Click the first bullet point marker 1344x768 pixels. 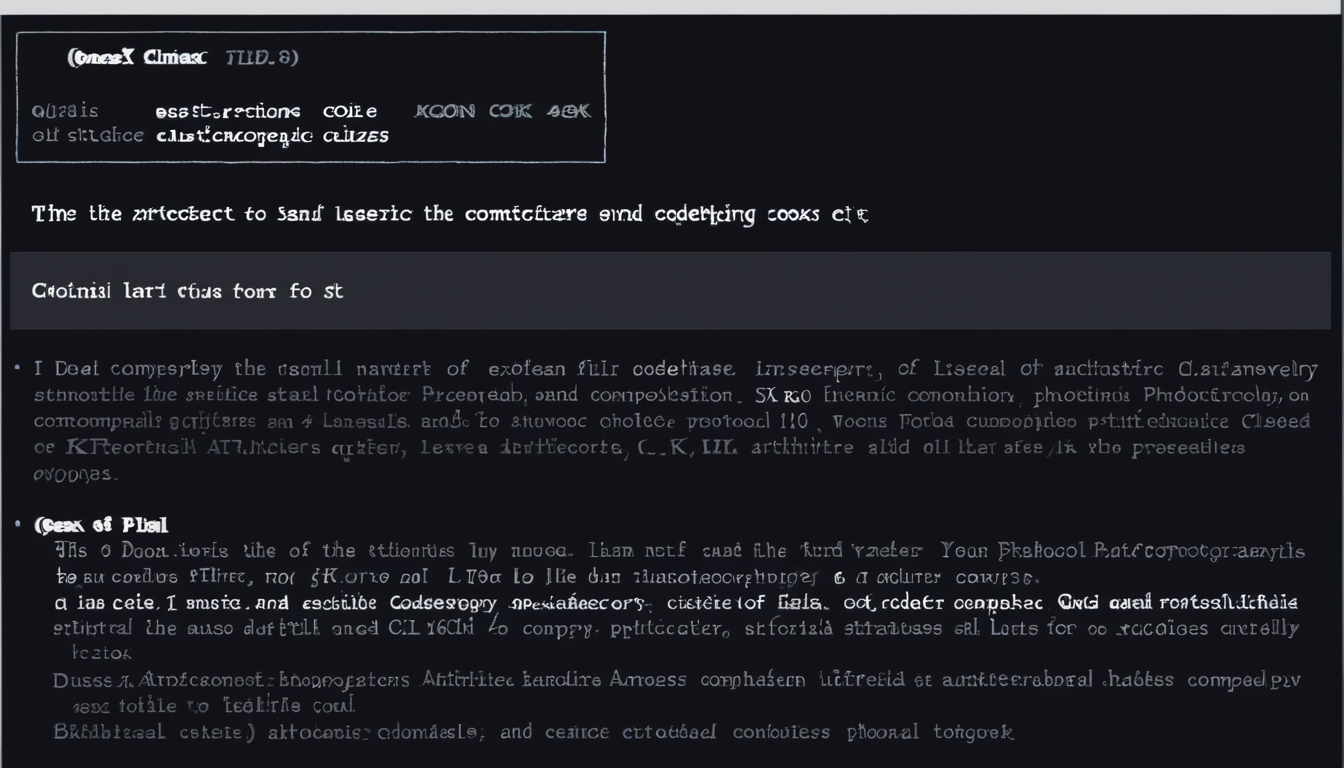19,368
